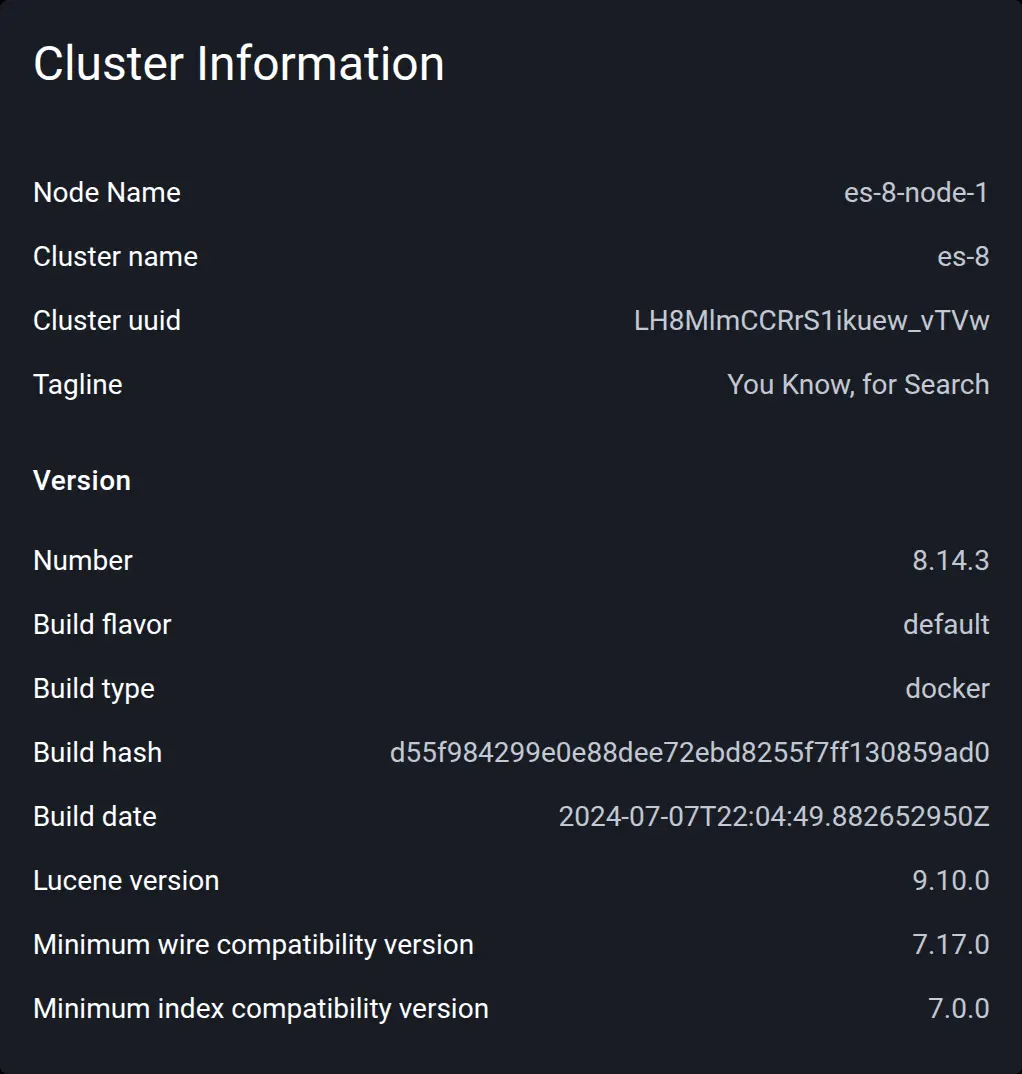Click the Build flavor label
This screenshot has height=1074, width=1022.
pyautogui.click(x=102, y=625)
